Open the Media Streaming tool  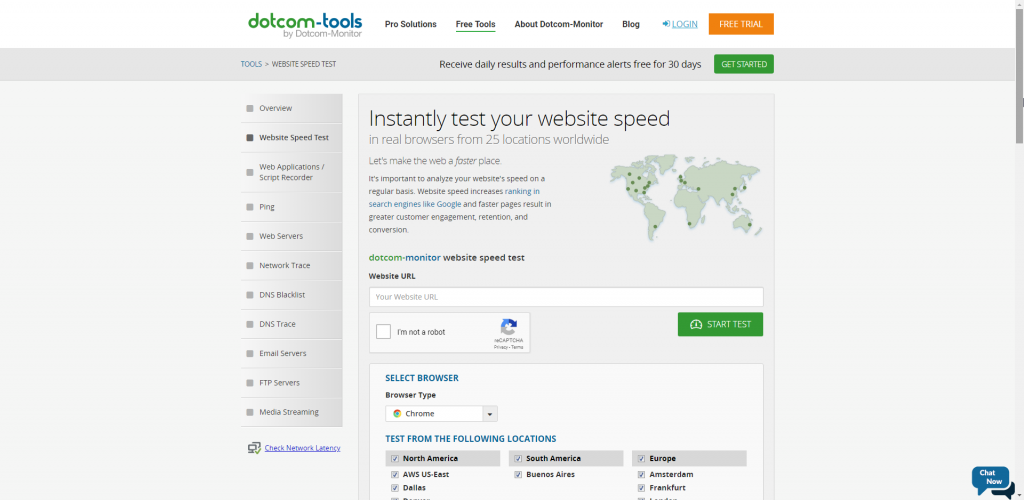291,412
